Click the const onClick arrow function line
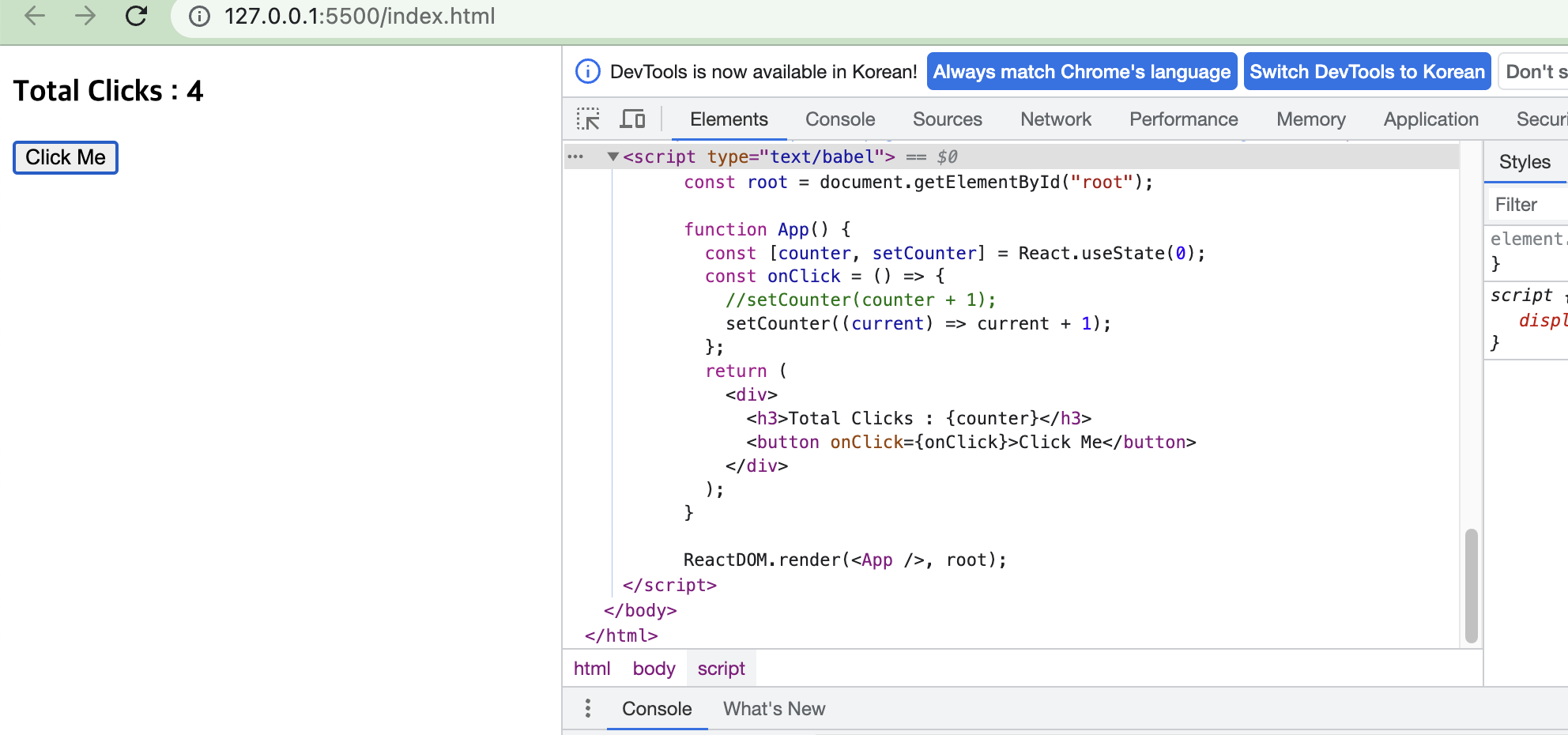Viewport: 1568px width, 735px height. click(x=825, y=276)
